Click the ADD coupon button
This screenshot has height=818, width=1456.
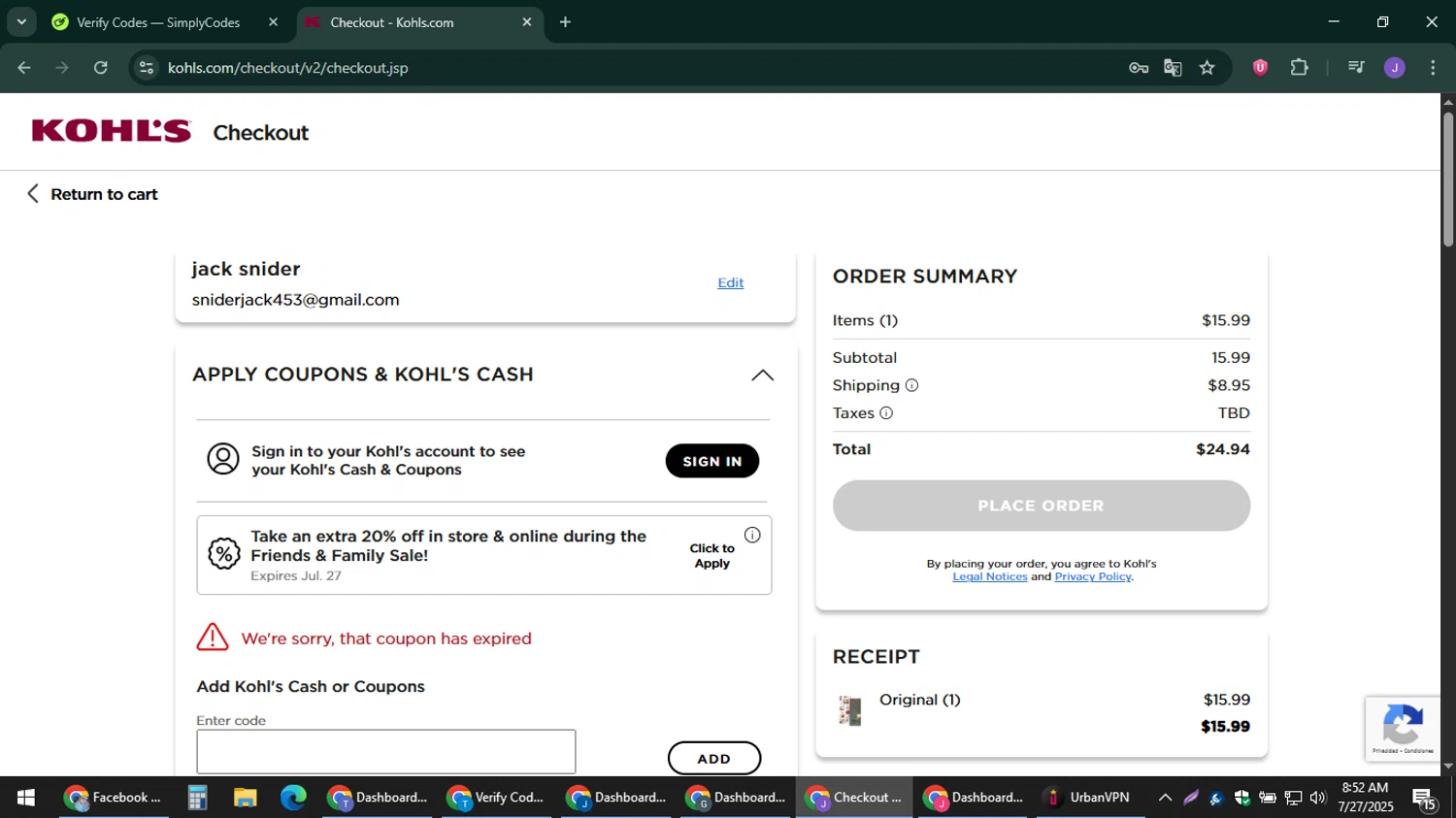tap(714, 759)
